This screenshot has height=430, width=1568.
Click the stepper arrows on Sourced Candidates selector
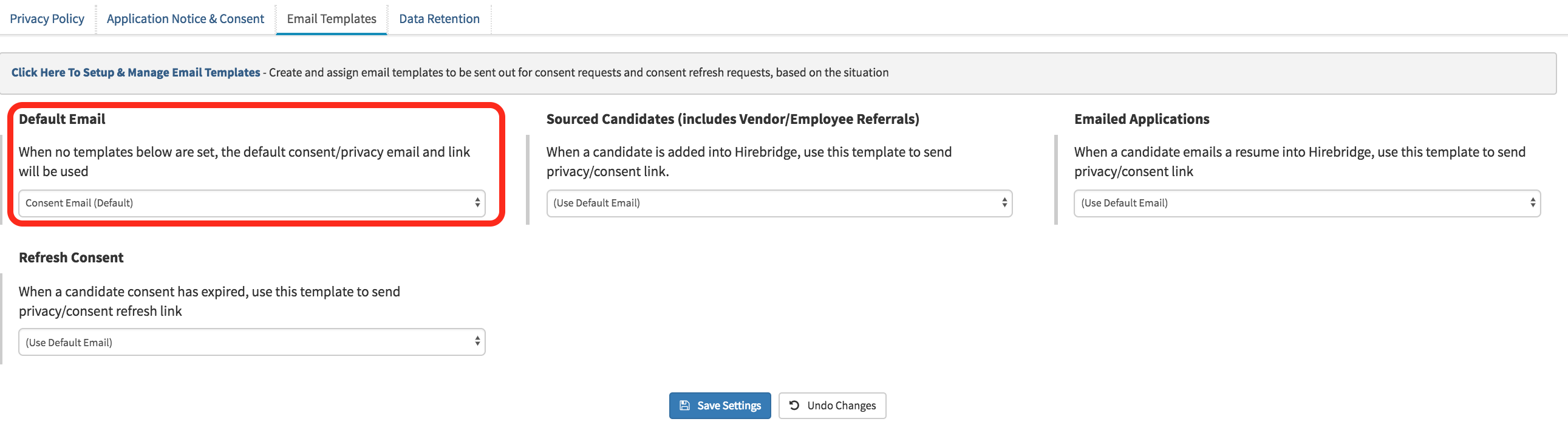pos(1004,203)
